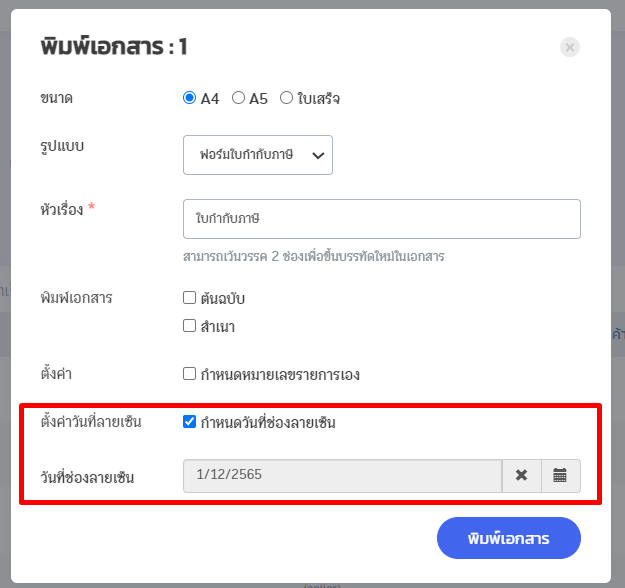Click the รูปแบบ format label
The width and height of the screenshot is (625, 588).
pyautogui.click(x=62, y=146)
